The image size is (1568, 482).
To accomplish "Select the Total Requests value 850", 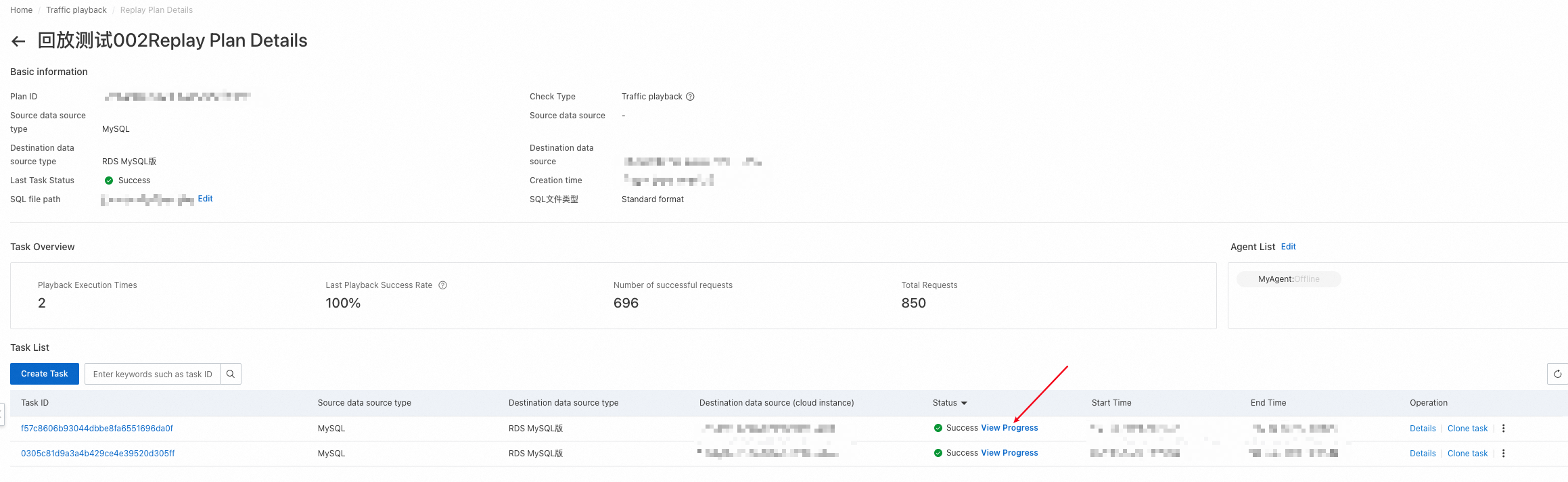I will (x=914, y=303).
